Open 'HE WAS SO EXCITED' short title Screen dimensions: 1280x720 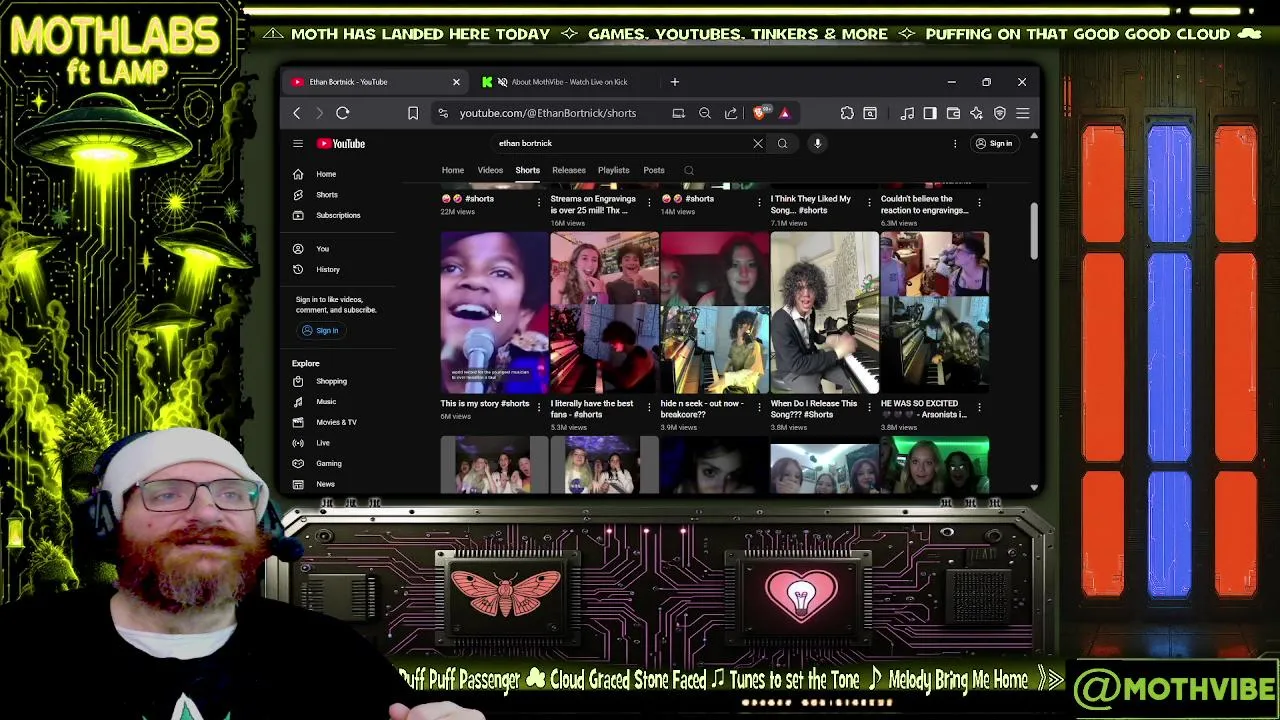(x=923, y=409)
